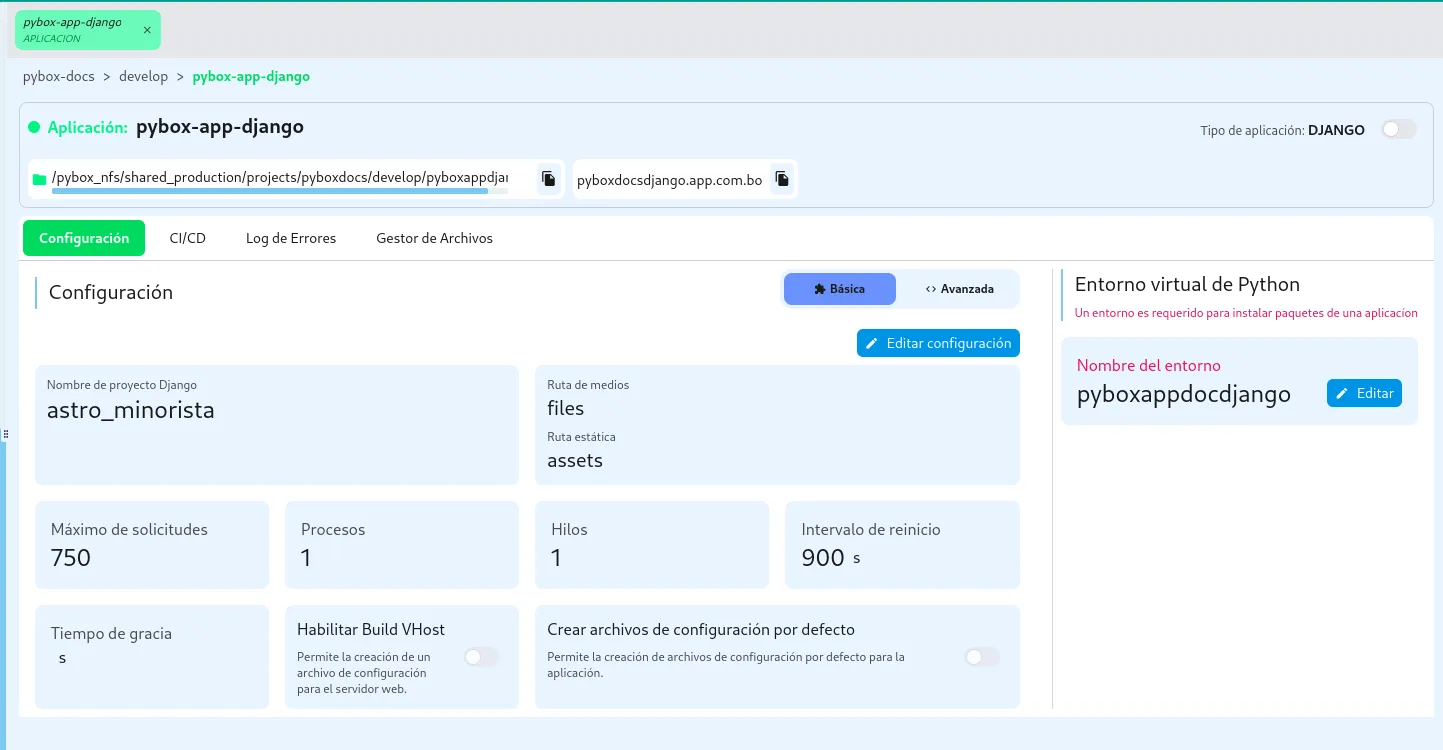
Task: Click the Entorno virtual de Python heading
Action: [x=1187, y=284]
